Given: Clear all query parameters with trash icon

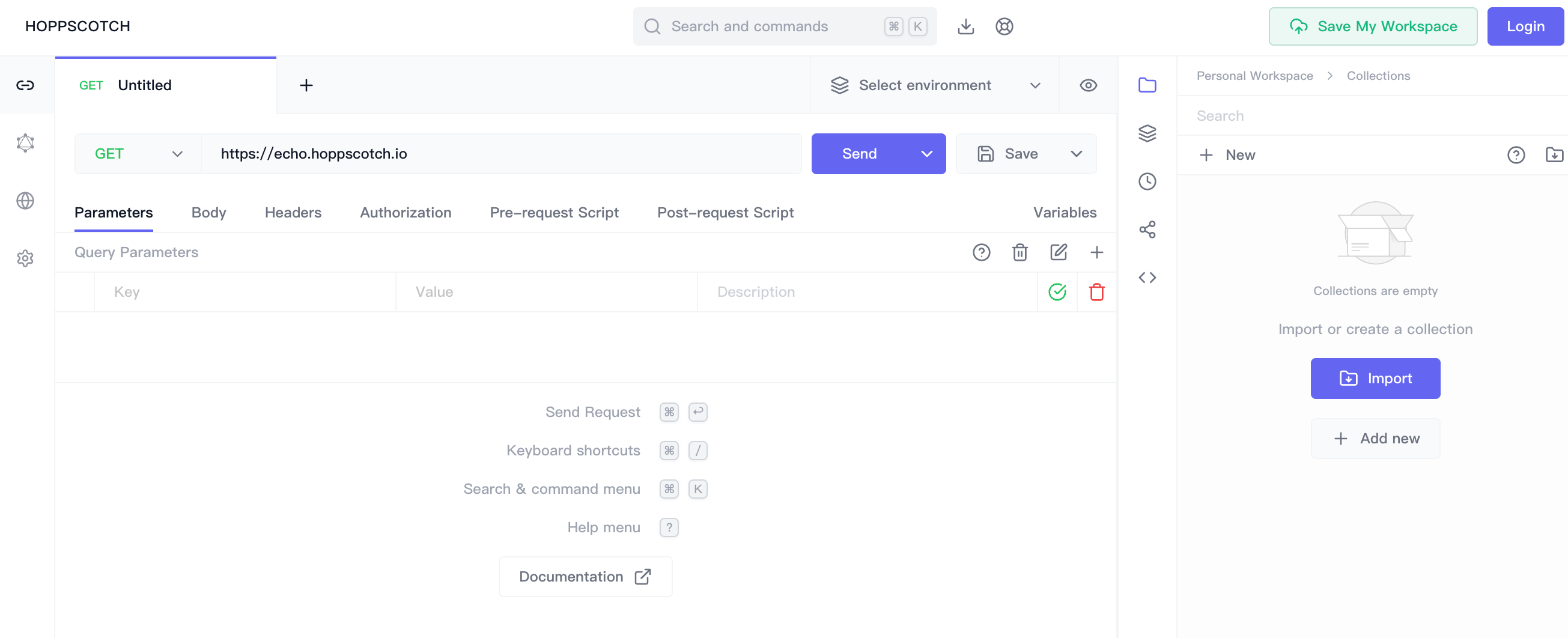Looking at the screenshot, I should coord(1020,252).
